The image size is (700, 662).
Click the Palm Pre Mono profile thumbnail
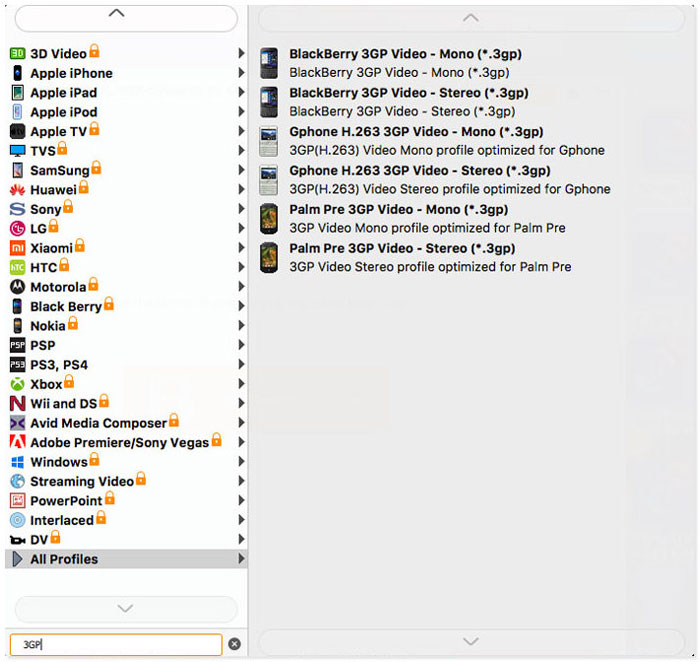pyautogui.click(x=269, y=219)
